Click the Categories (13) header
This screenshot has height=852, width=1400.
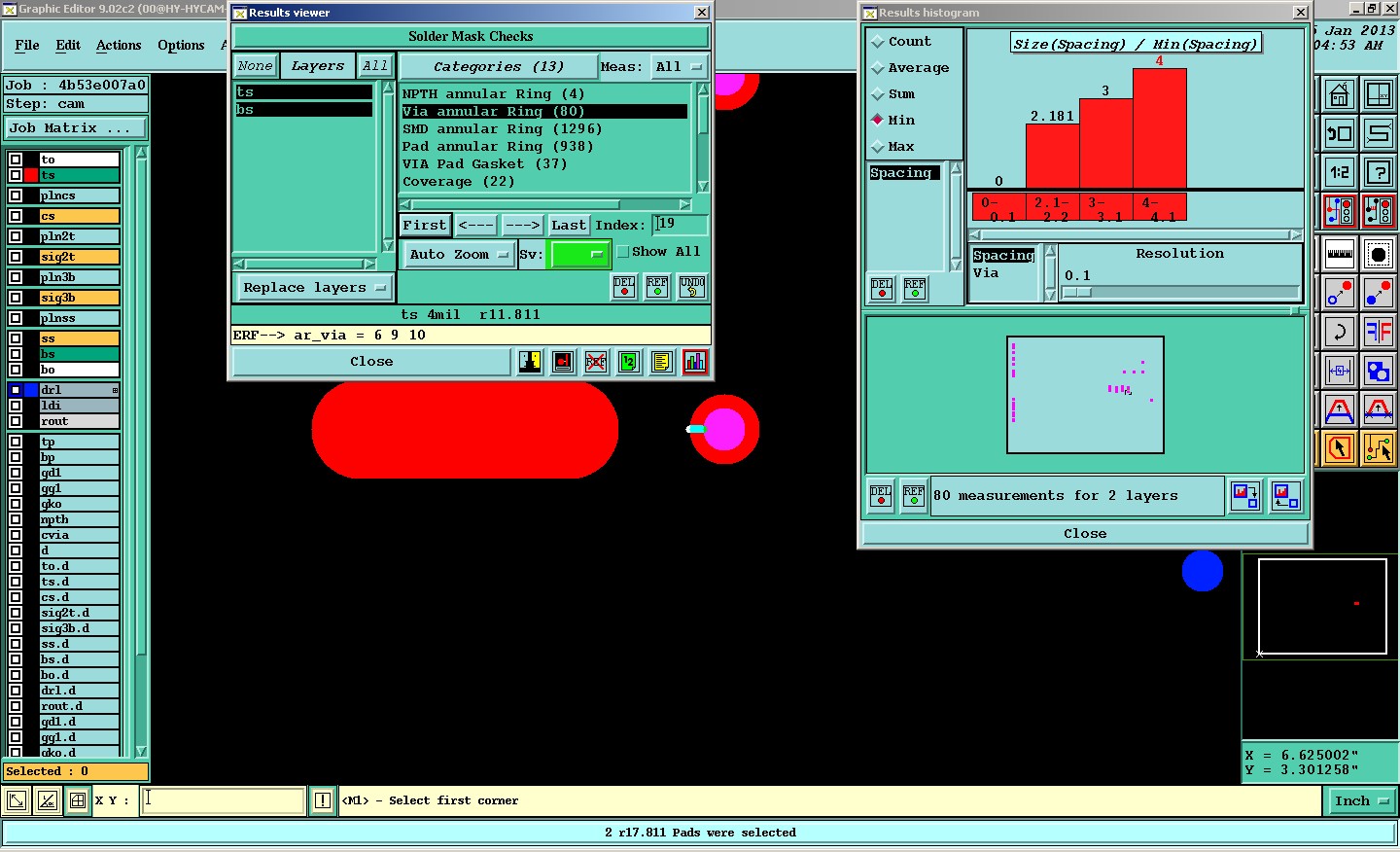pyautogui.click(x=499, y=67)
